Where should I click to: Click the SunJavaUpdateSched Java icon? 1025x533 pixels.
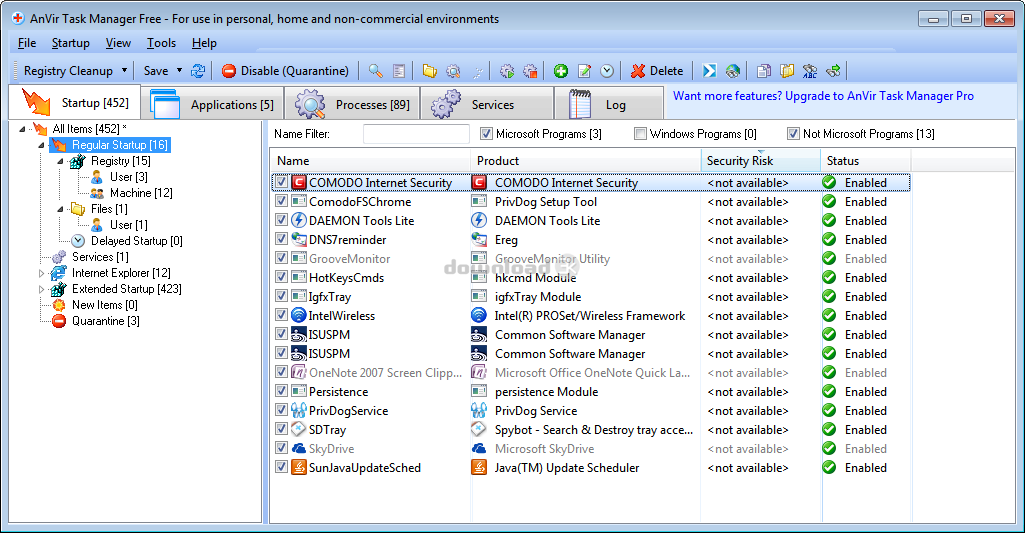pyautogui.click(x=299, y=468)
